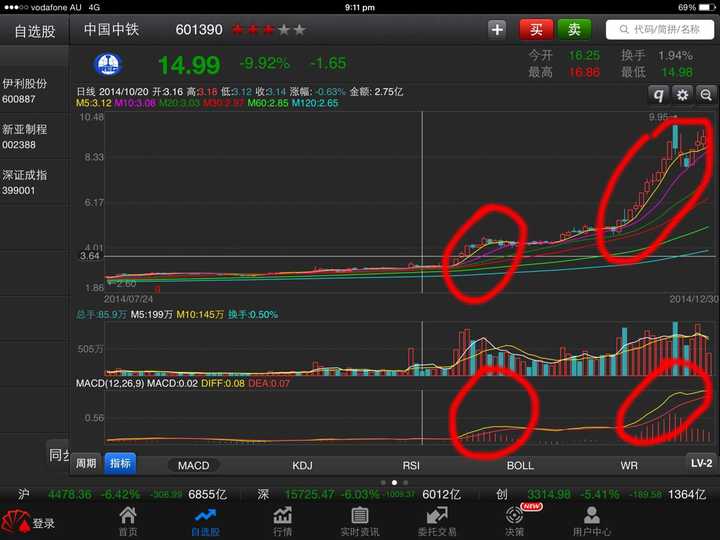Tap the LV-2 button
720x540 pixels.
(x=702, y=463)
